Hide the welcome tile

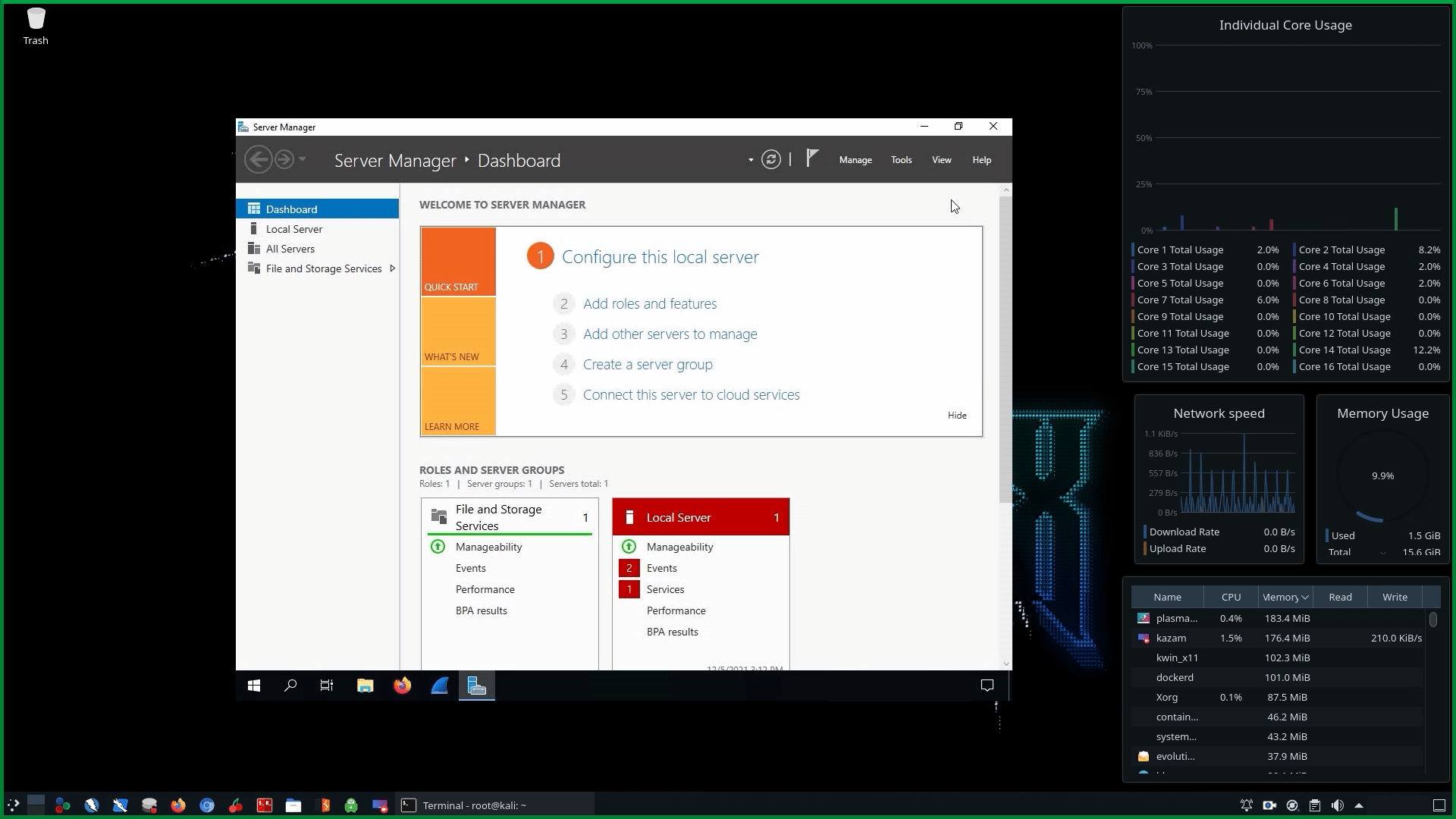(957, 416)
